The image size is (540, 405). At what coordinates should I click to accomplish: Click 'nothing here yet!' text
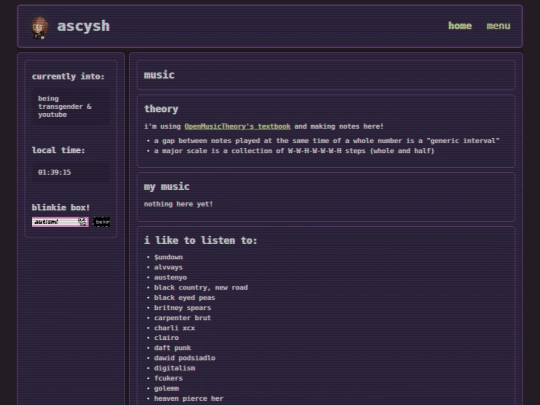point(178,204)
